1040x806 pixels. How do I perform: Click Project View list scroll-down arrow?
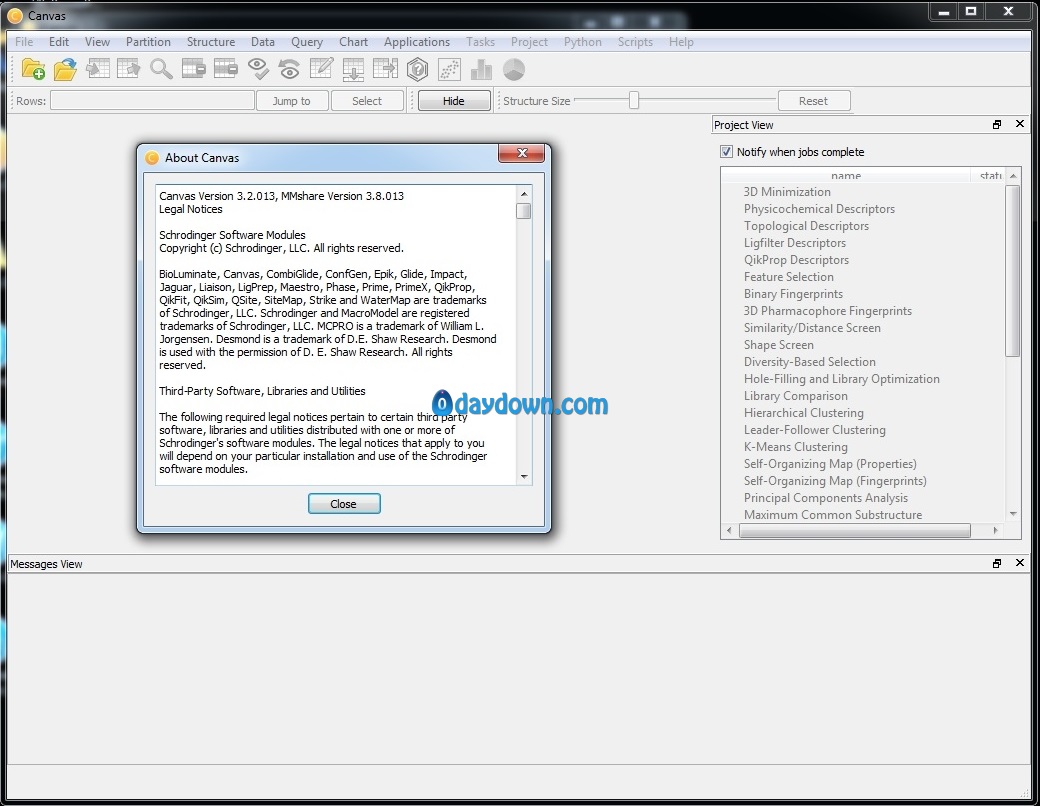pyautogui.click(x=1013, y=514)
